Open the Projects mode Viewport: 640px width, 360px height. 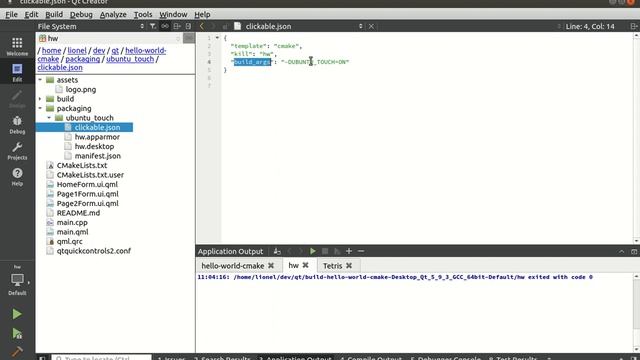(x=17, y=151)
